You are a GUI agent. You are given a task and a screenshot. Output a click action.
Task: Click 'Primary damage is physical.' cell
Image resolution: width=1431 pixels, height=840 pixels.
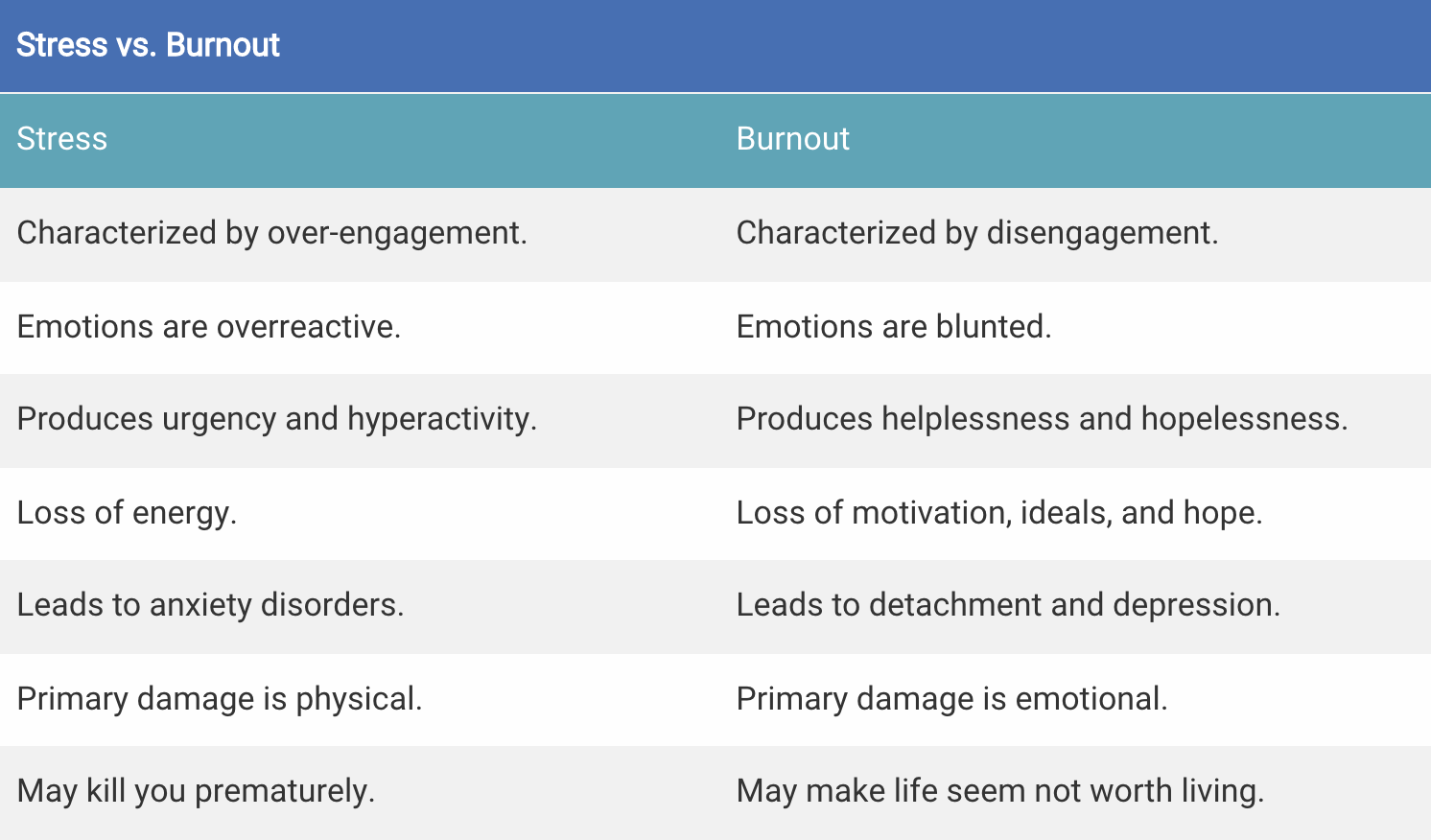coord(219,699)
